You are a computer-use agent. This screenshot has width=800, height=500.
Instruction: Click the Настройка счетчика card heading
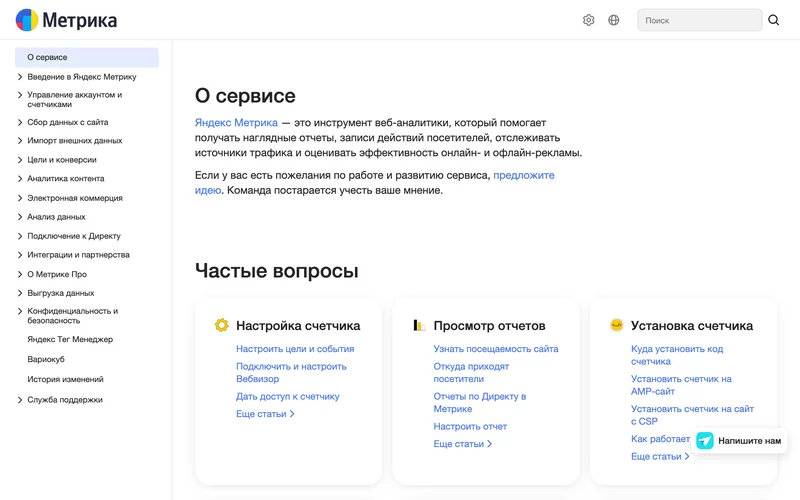pos(298,326)
